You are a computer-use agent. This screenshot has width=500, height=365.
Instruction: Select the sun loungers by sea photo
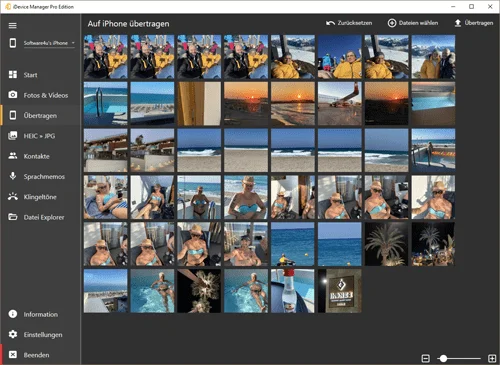click(152, 104)
